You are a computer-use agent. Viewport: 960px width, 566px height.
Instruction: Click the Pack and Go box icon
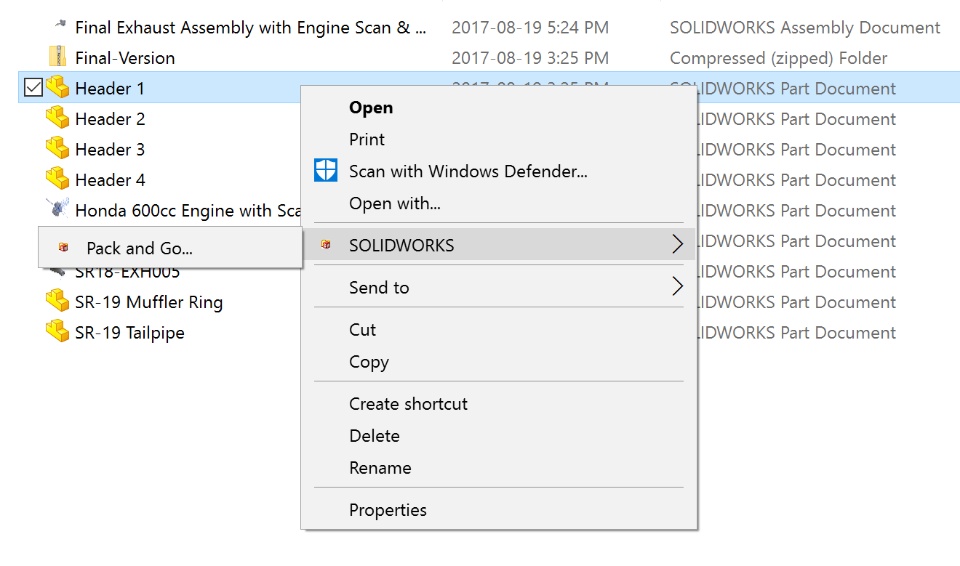point(63,247)
